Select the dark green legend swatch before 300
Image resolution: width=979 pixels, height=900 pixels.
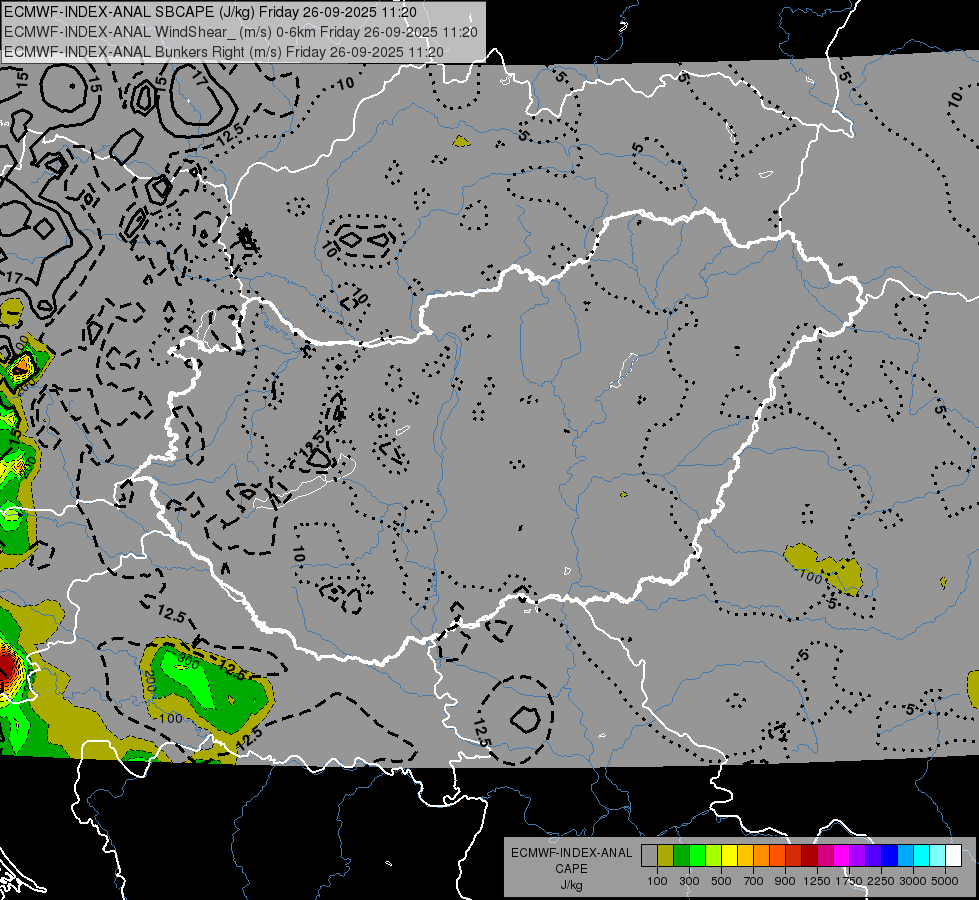click(681, 855)
